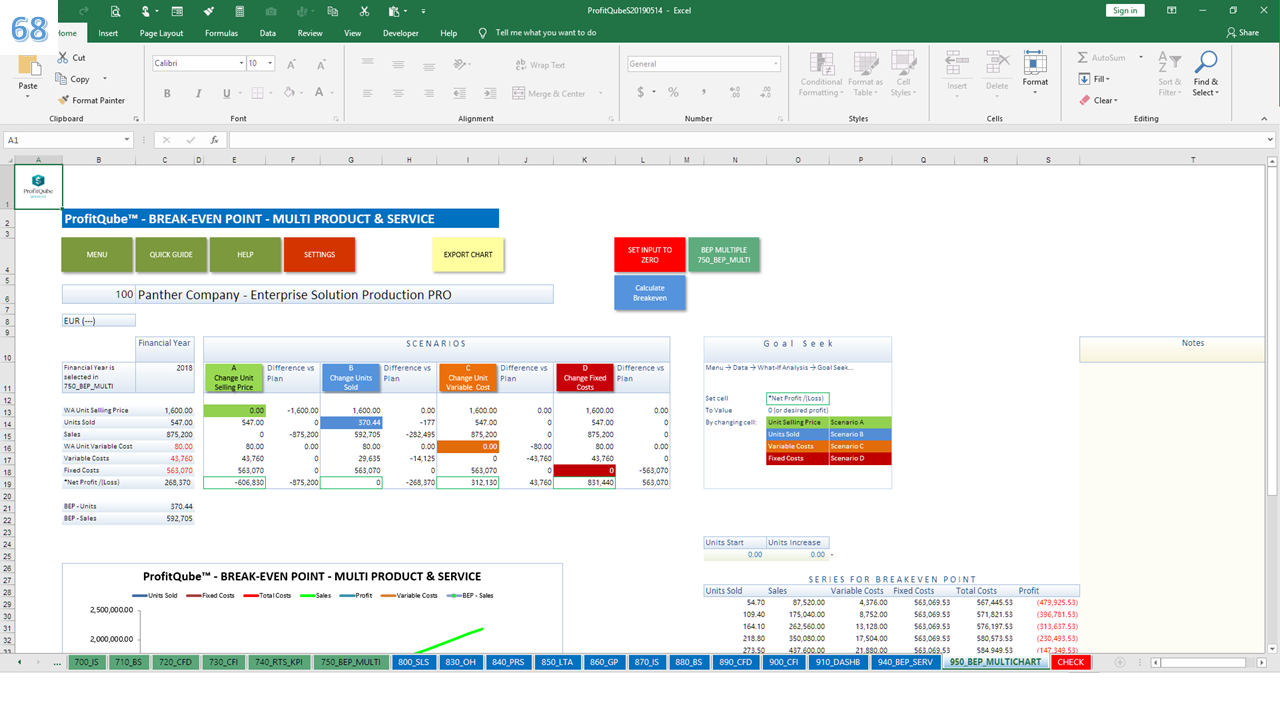Toggle Italic formatting
The height and width of the screenshot is (720, 1280).
point(198,93)
